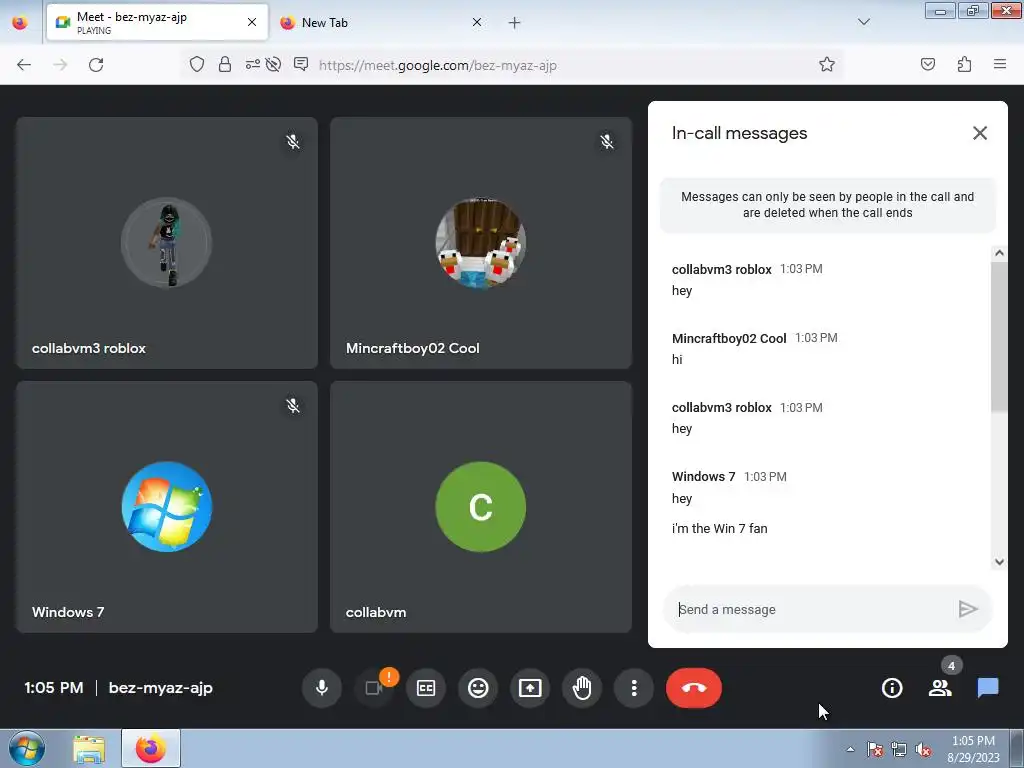1024x768 pixels.
Task: Click the Send a message field
Action: pyautogui.click(x=810, y=609)
